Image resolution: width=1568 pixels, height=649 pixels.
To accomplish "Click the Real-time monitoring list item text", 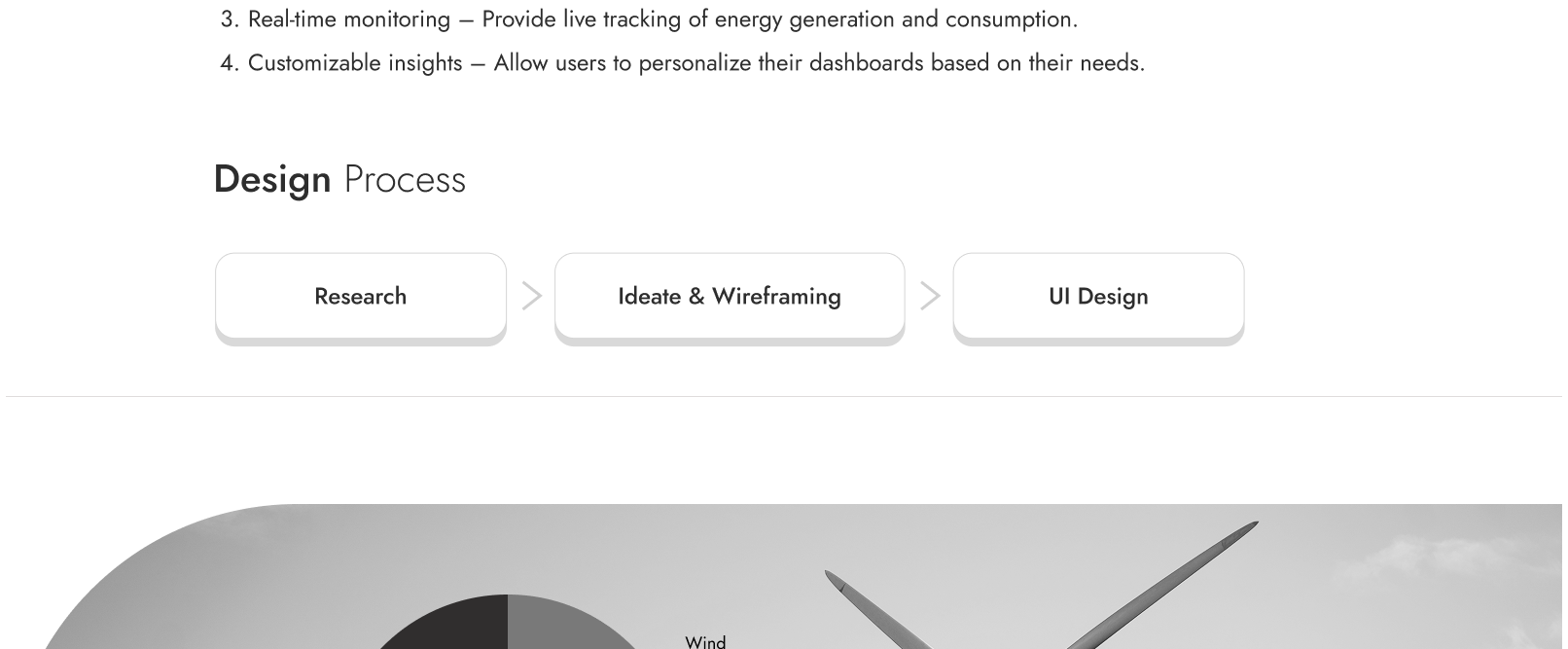I will 350,19.
